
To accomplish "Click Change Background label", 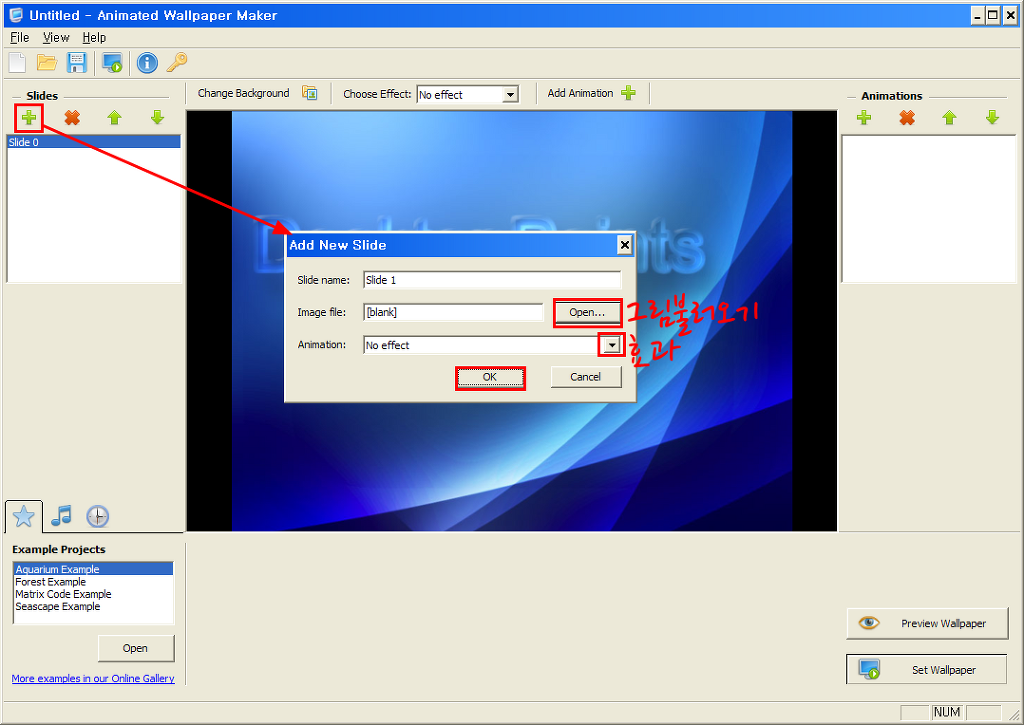I will pos(243,93).
